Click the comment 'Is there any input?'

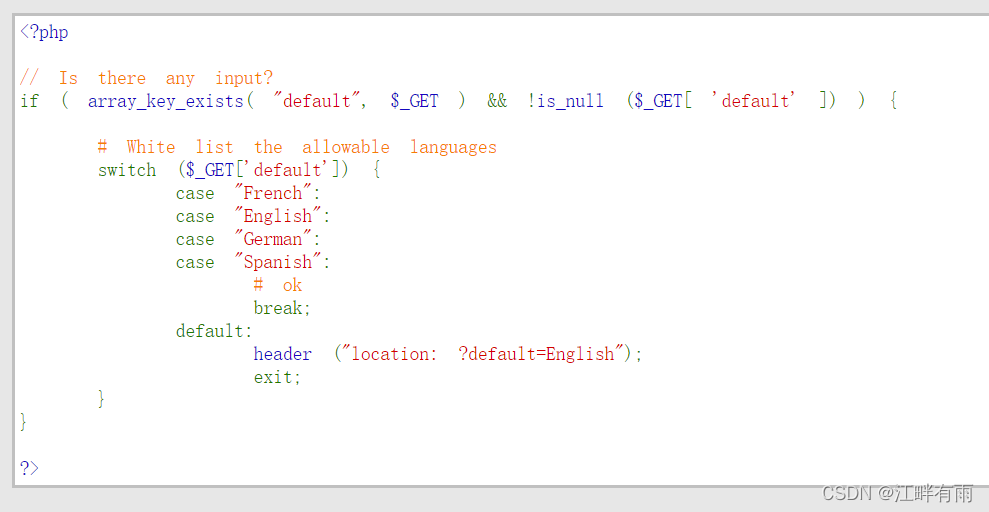(x=146, y=78)
